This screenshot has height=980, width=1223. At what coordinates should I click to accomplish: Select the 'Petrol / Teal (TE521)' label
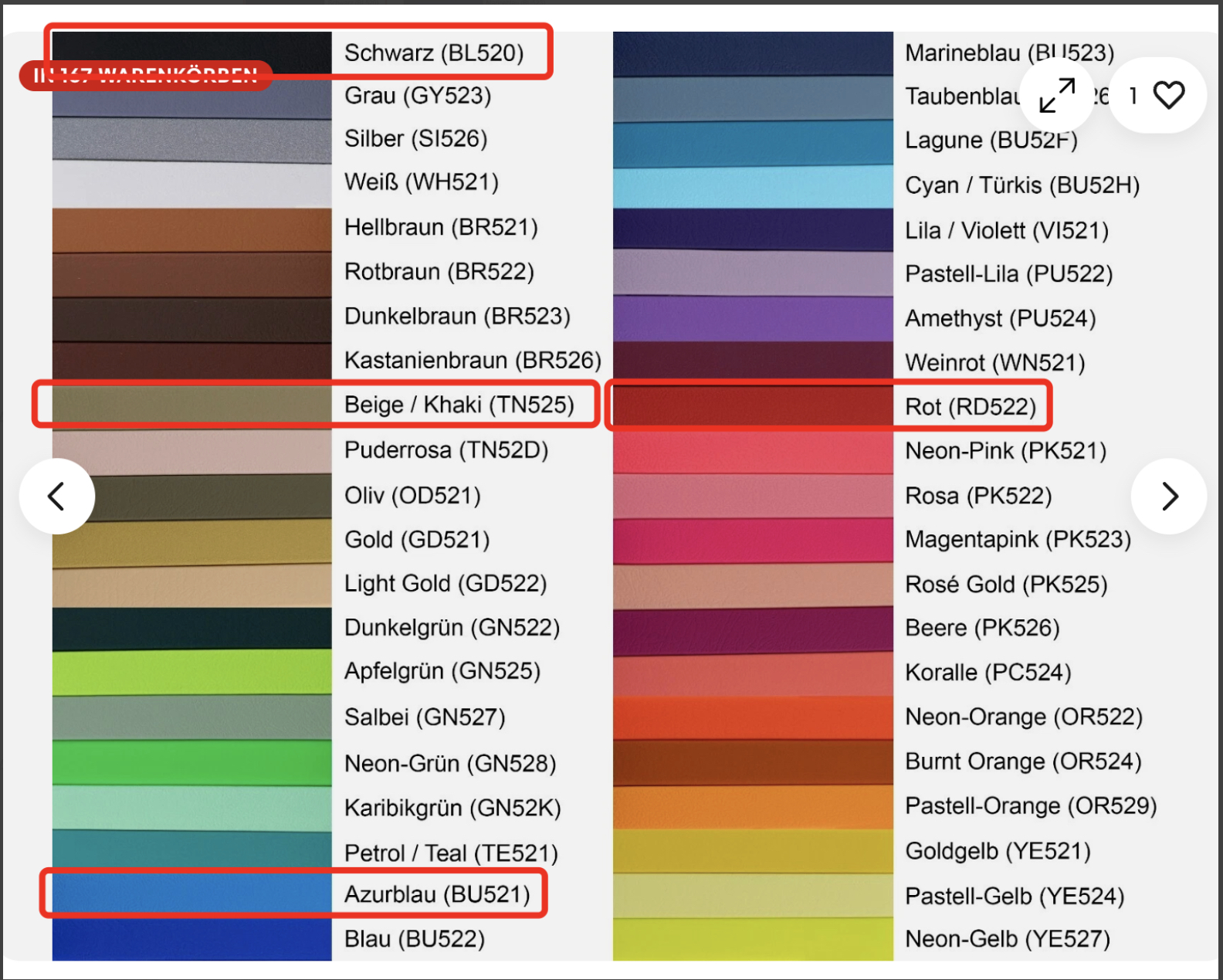click(451, 853)
